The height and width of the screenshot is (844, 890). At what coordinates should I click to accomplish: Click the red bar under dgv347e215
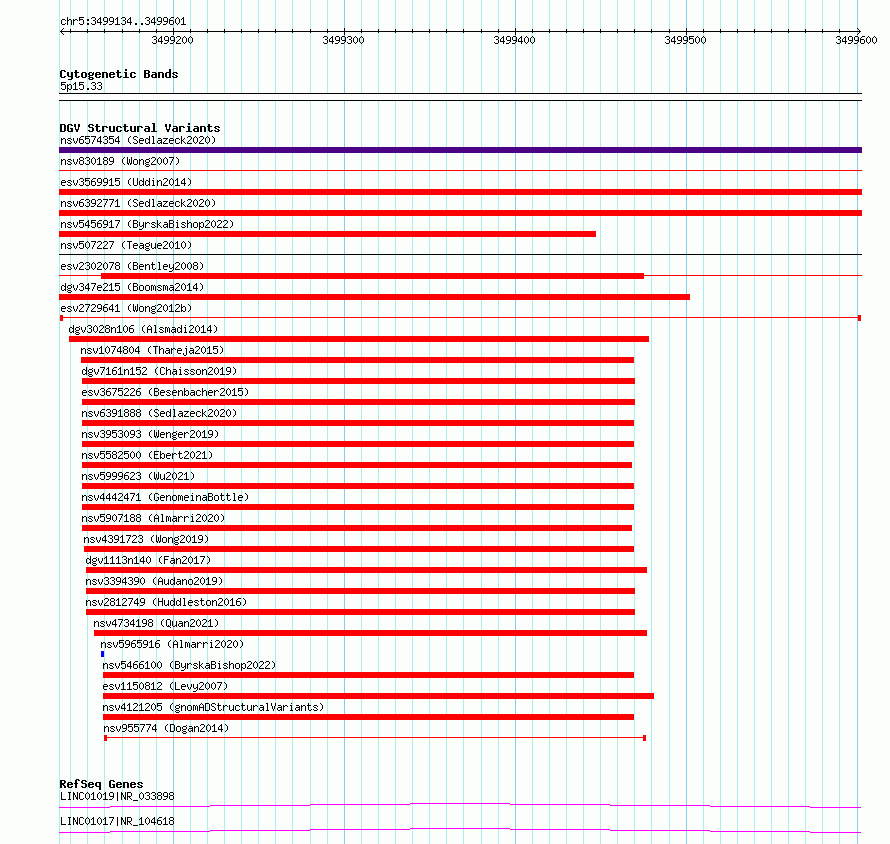(375, 297)
